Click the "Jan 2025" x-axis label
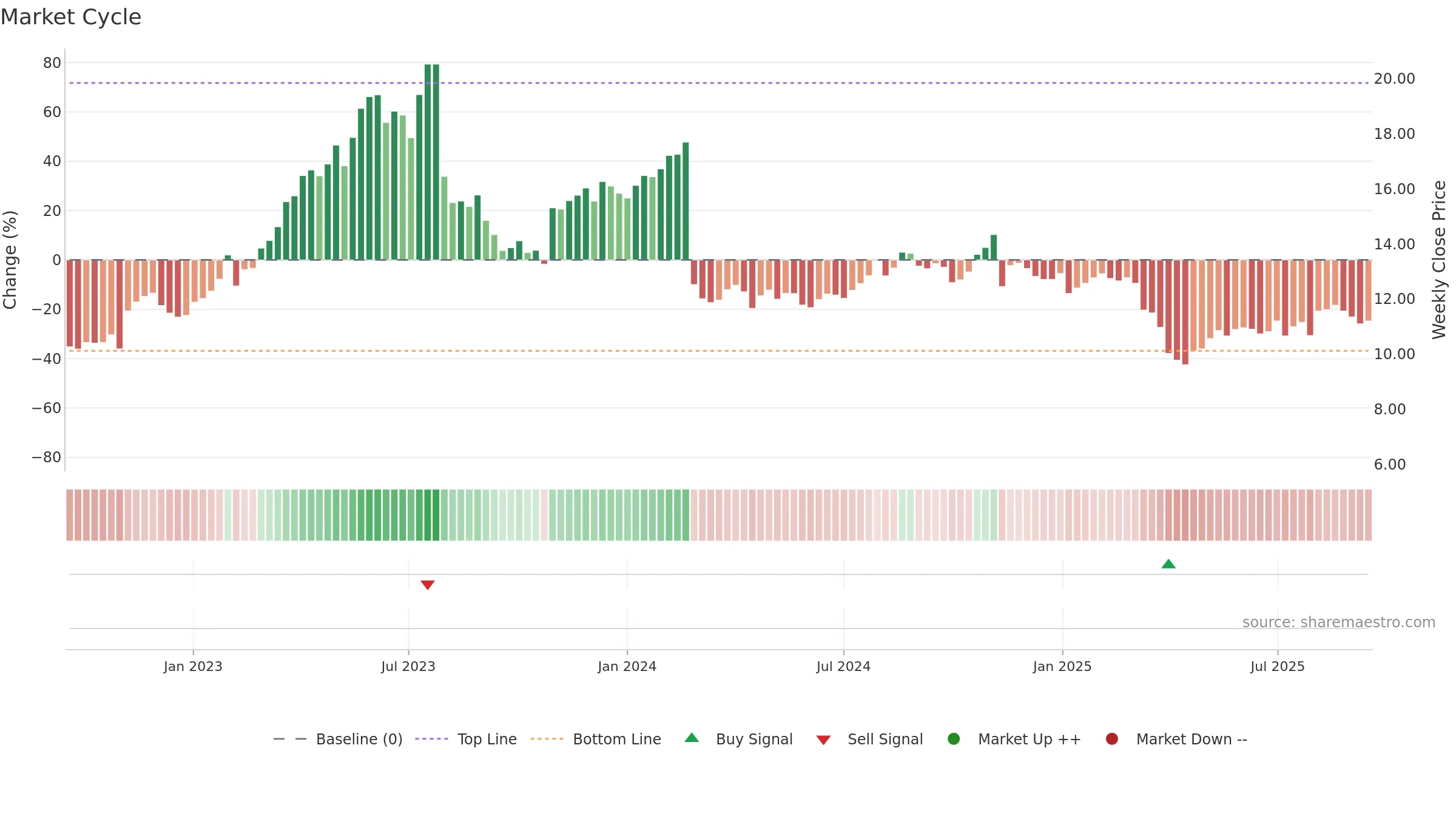This screenshot has width=1456, height=819. (1062, 667)
